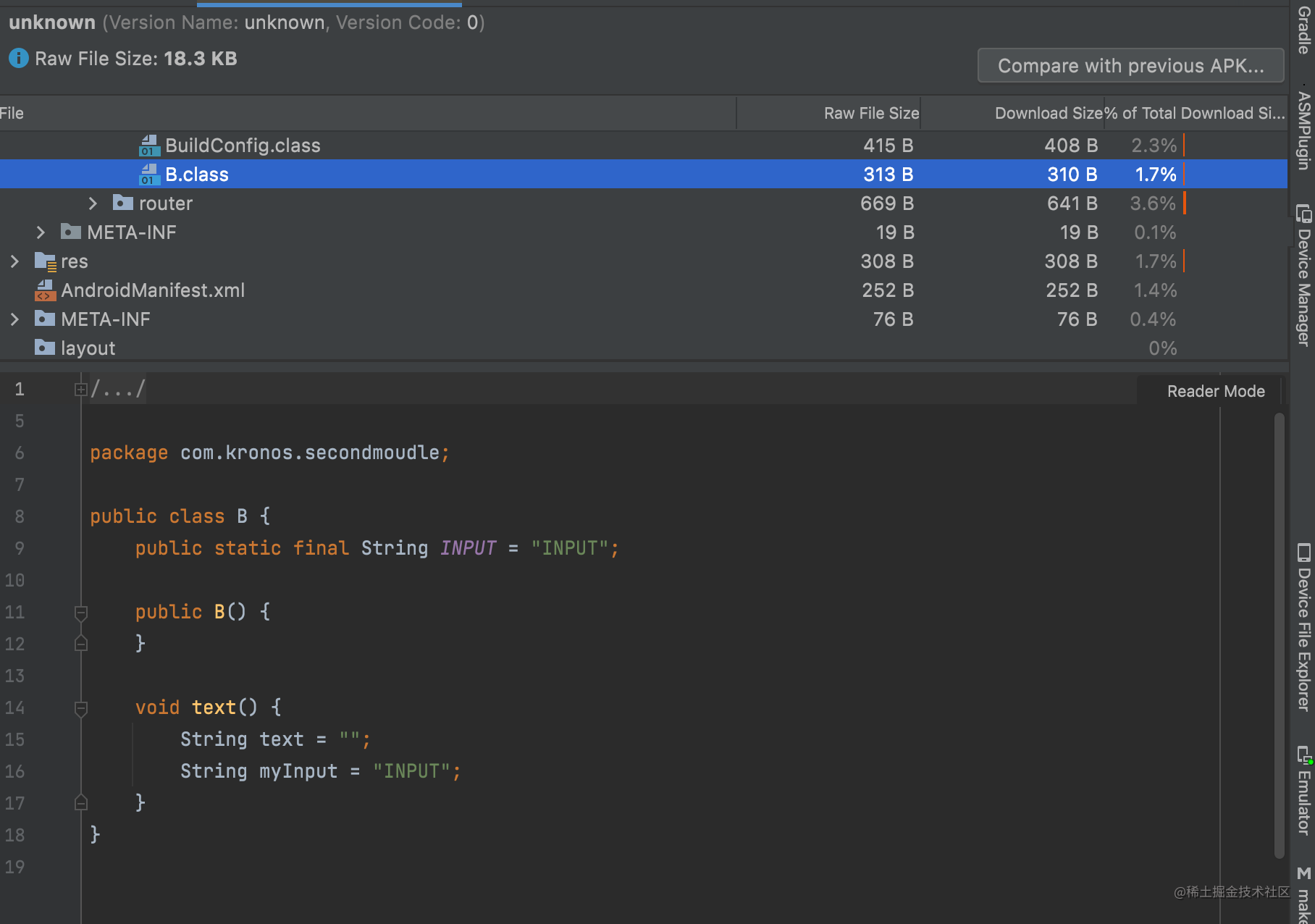Click the fold end marker at line 17

pos(81,802)
